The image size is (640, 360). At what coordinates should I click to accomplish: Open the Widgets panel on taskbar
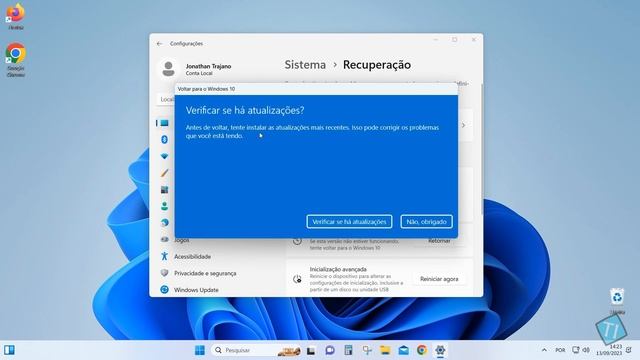click(9, 350)
